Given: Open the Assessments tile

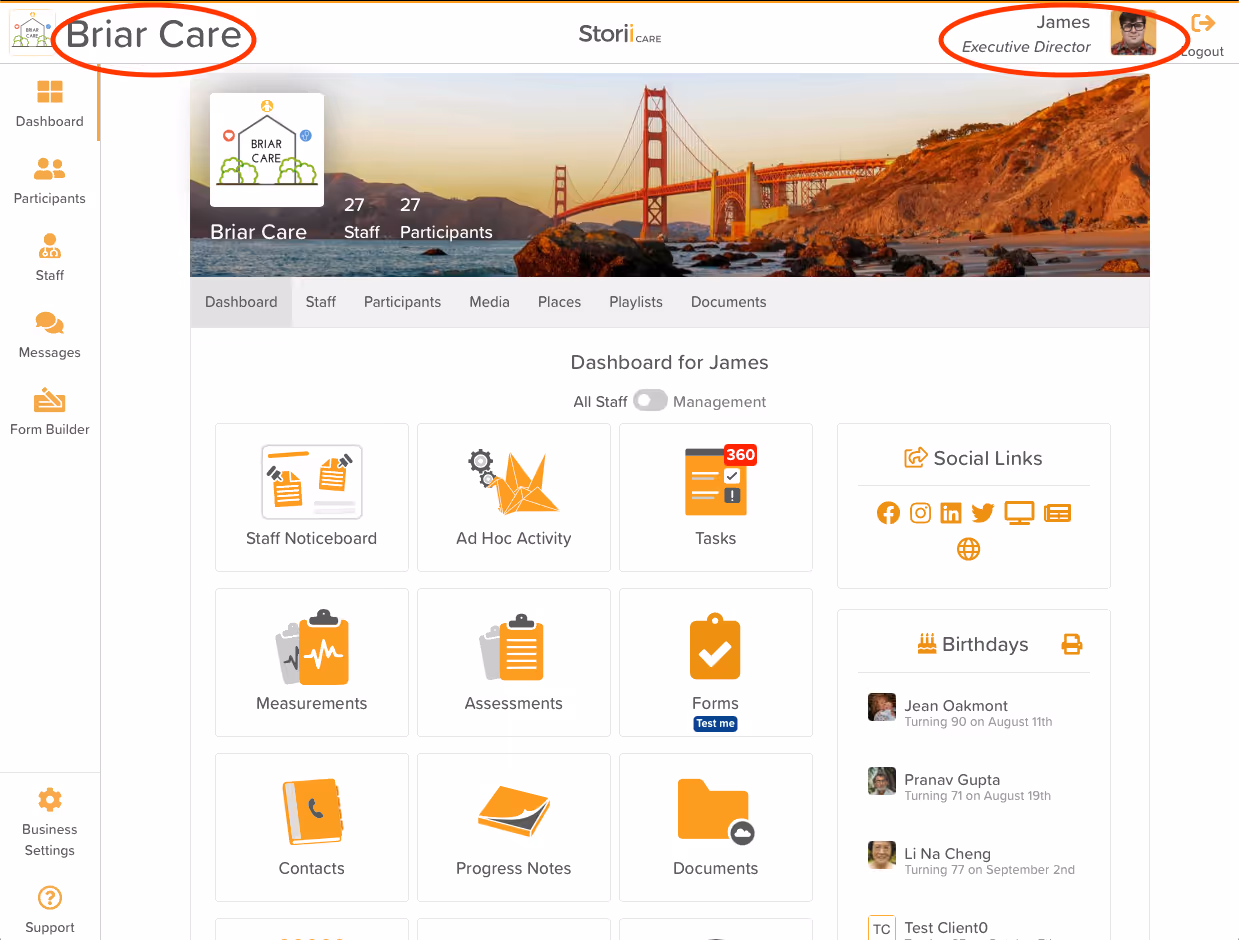Looking at the screenshot, I should (514, 662).
